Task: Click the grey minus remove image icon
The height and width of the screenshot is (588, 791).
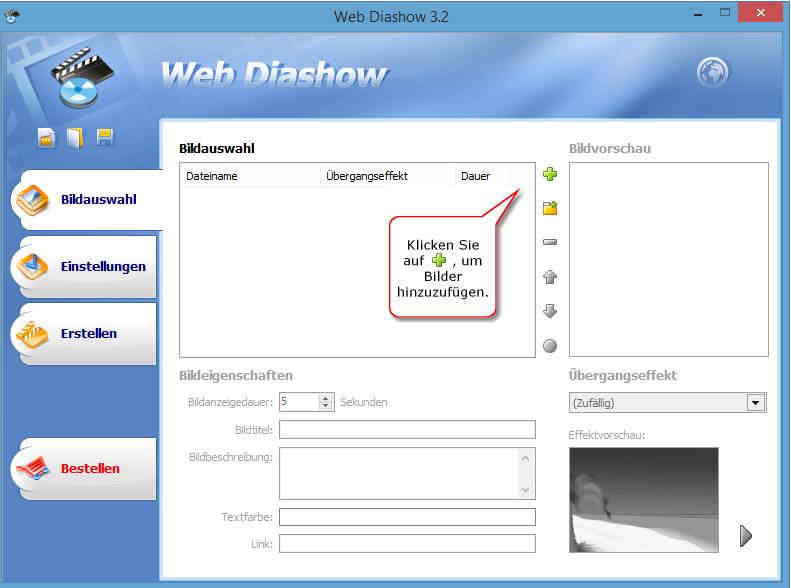Action: pos(549,242)
